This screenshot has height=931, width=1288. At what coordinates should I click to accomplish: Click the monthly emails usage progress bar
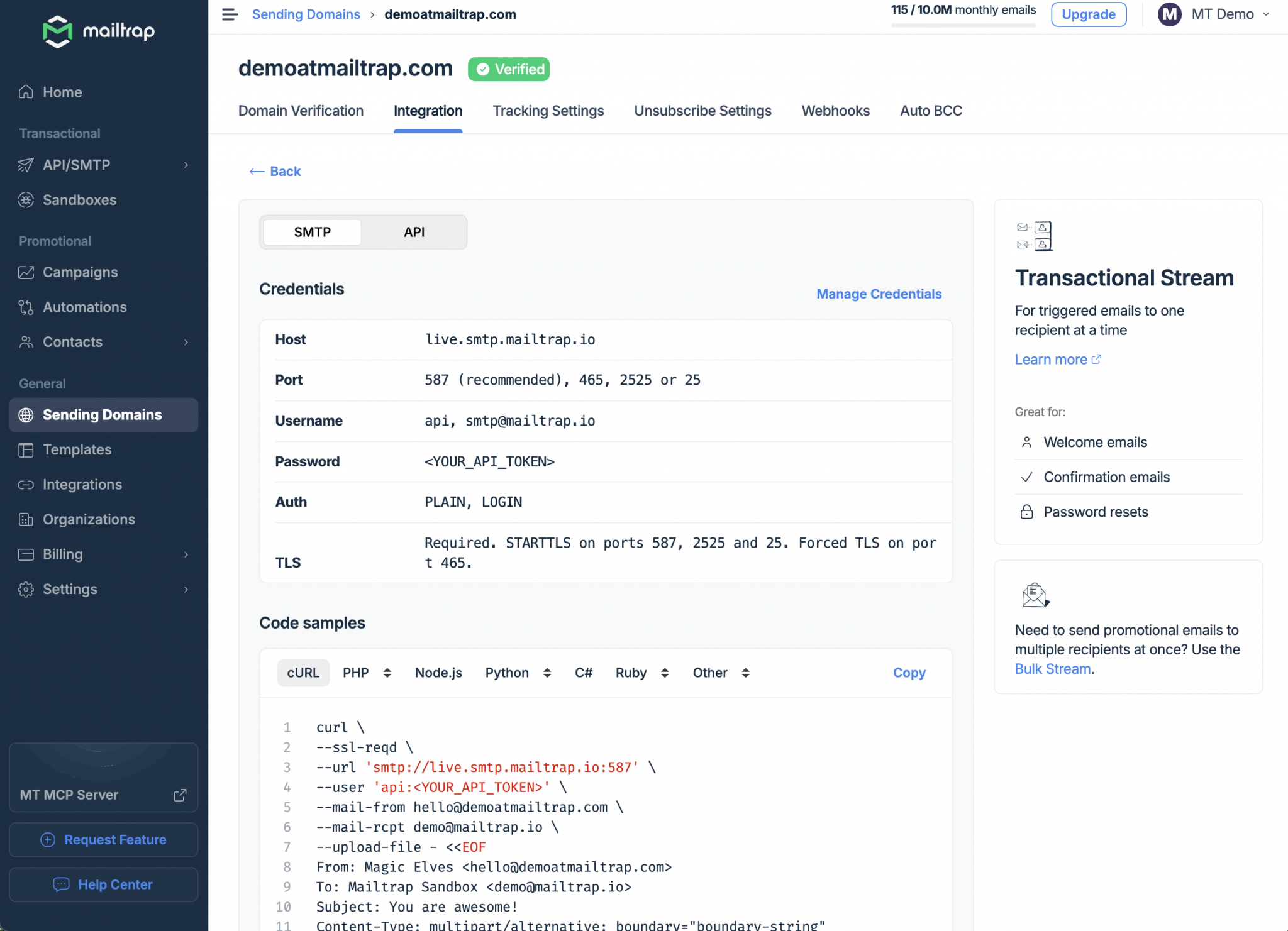pyautogui.click(x=963, y=26)
